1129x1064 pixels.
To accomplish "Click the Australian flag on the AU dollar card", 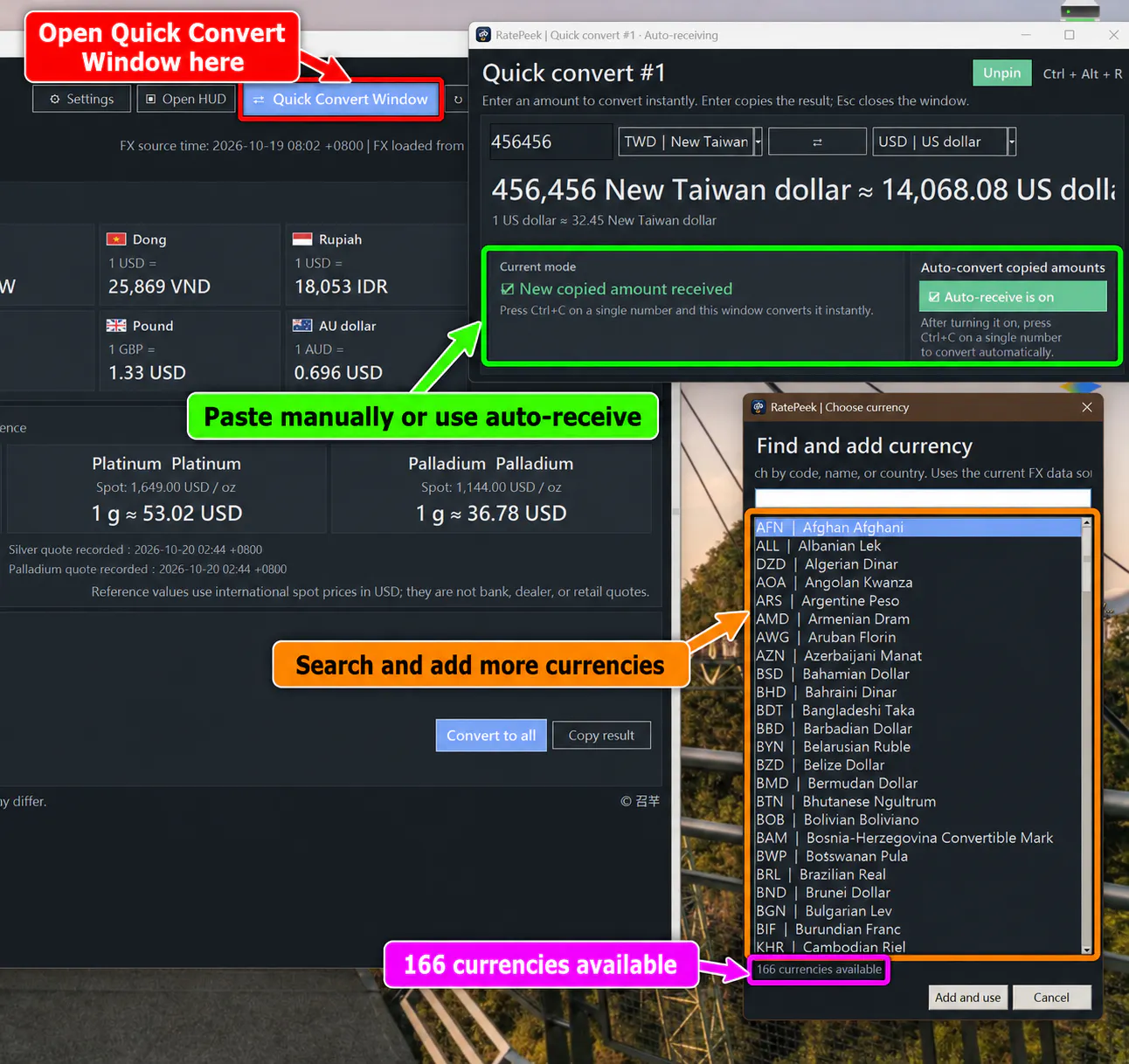I will coord(302,325).
